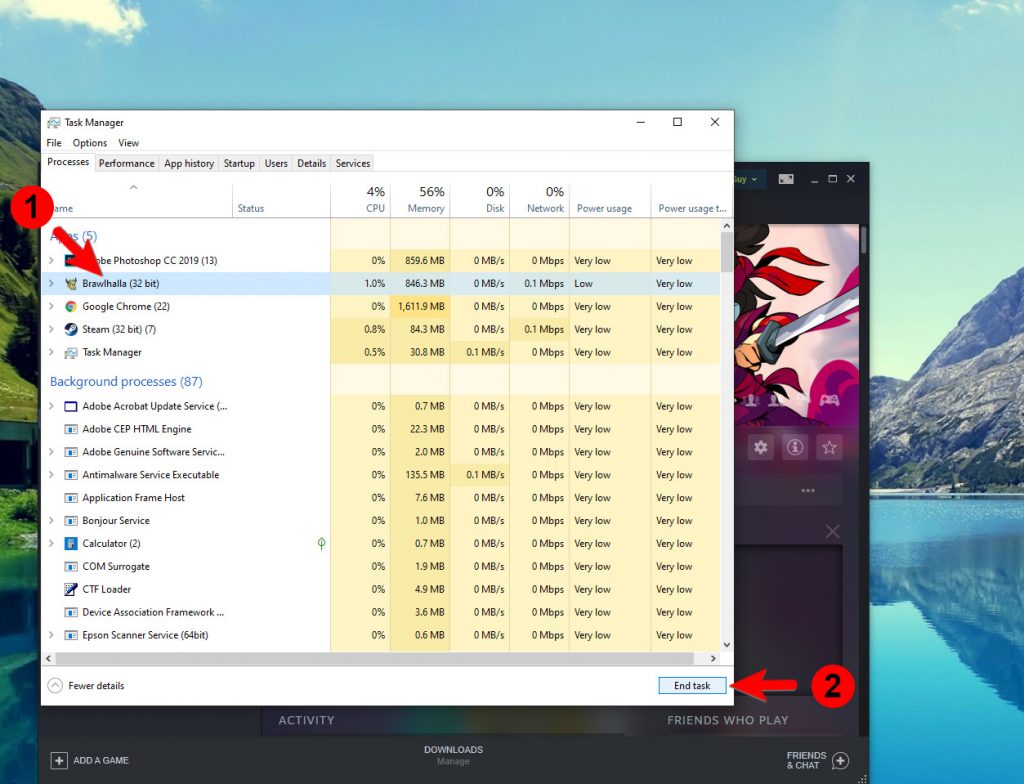Select the Brawlhalla horned helmet process icon
This screenshot has height=784, width=1024.
coord(71,284)
